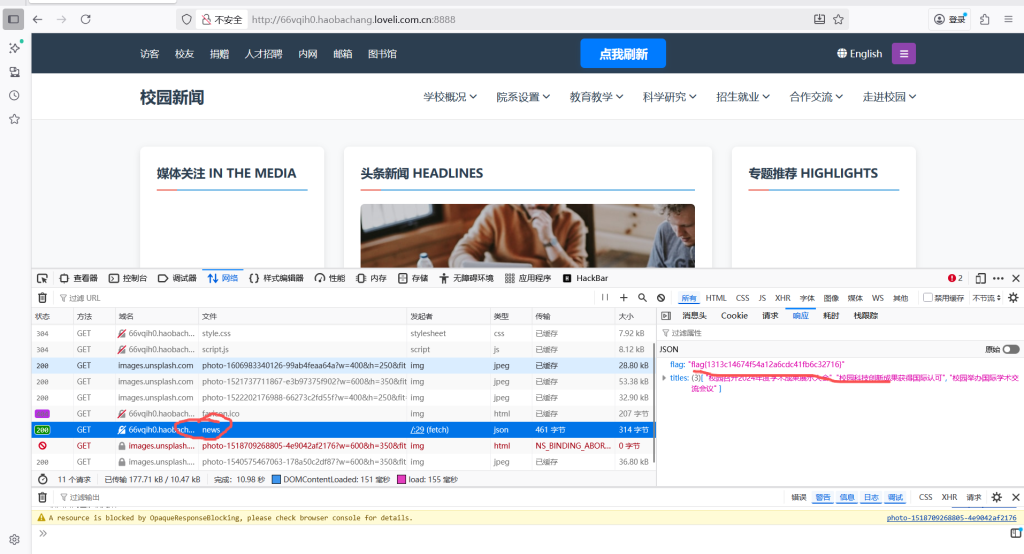Click the 点我刷新 blue button
Viewport: 1024px width, 554px height.
622,54
